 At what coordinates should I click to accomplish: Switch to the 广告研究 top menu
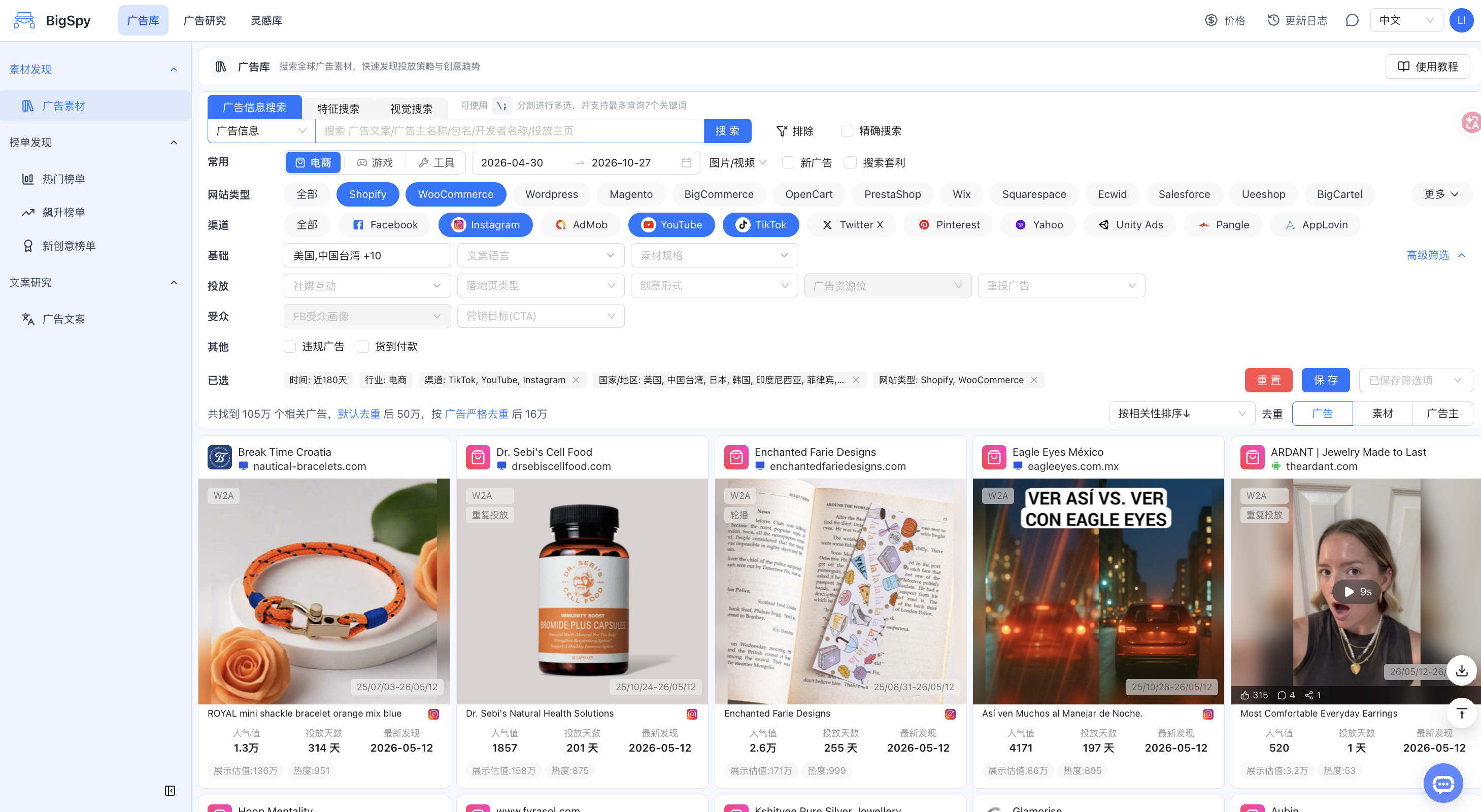tap(205, 20)
